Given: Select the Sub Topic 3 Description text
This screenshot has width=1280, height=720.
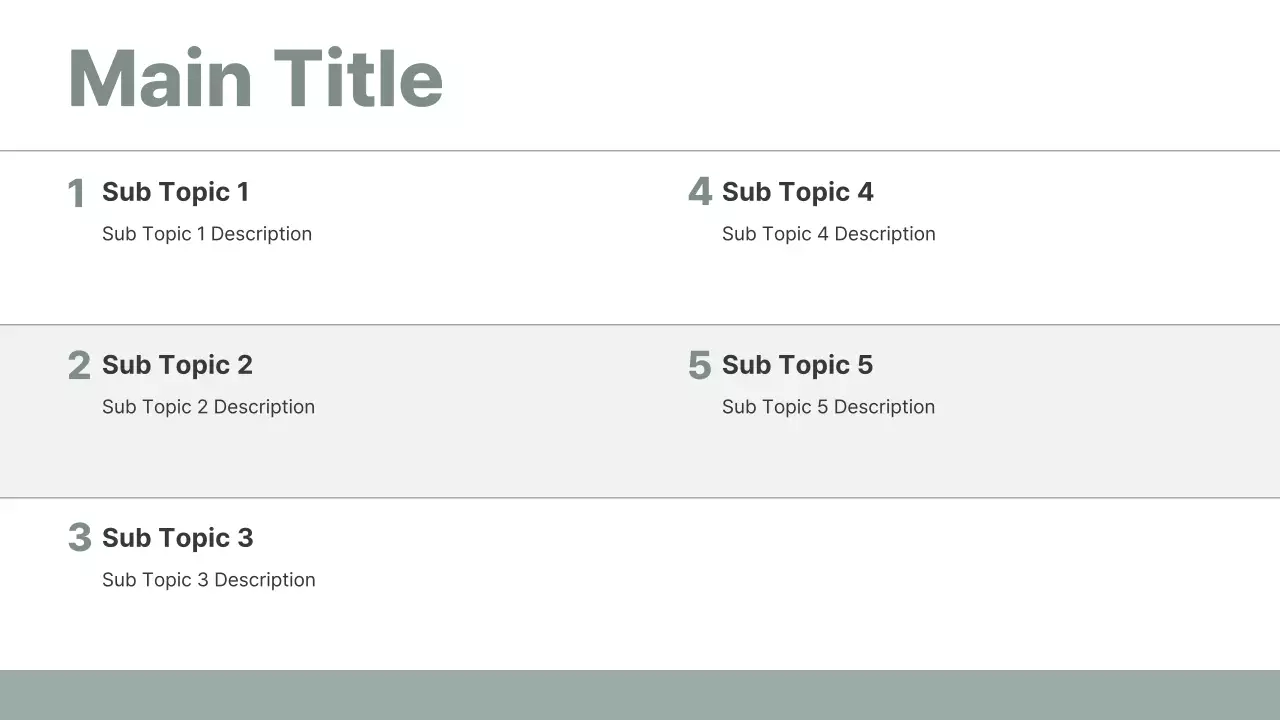Looking at the screenshot, I should click(208, 580).
